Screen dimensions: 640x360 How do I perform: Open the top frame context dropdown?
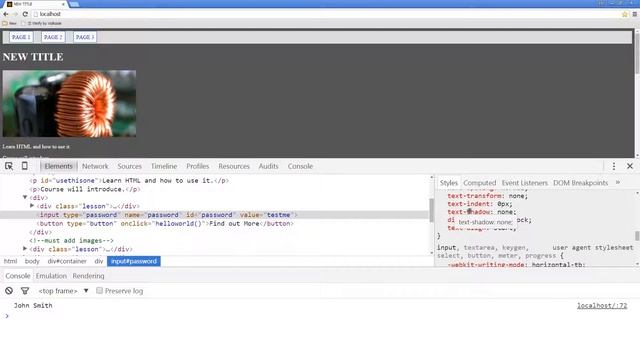63,291
